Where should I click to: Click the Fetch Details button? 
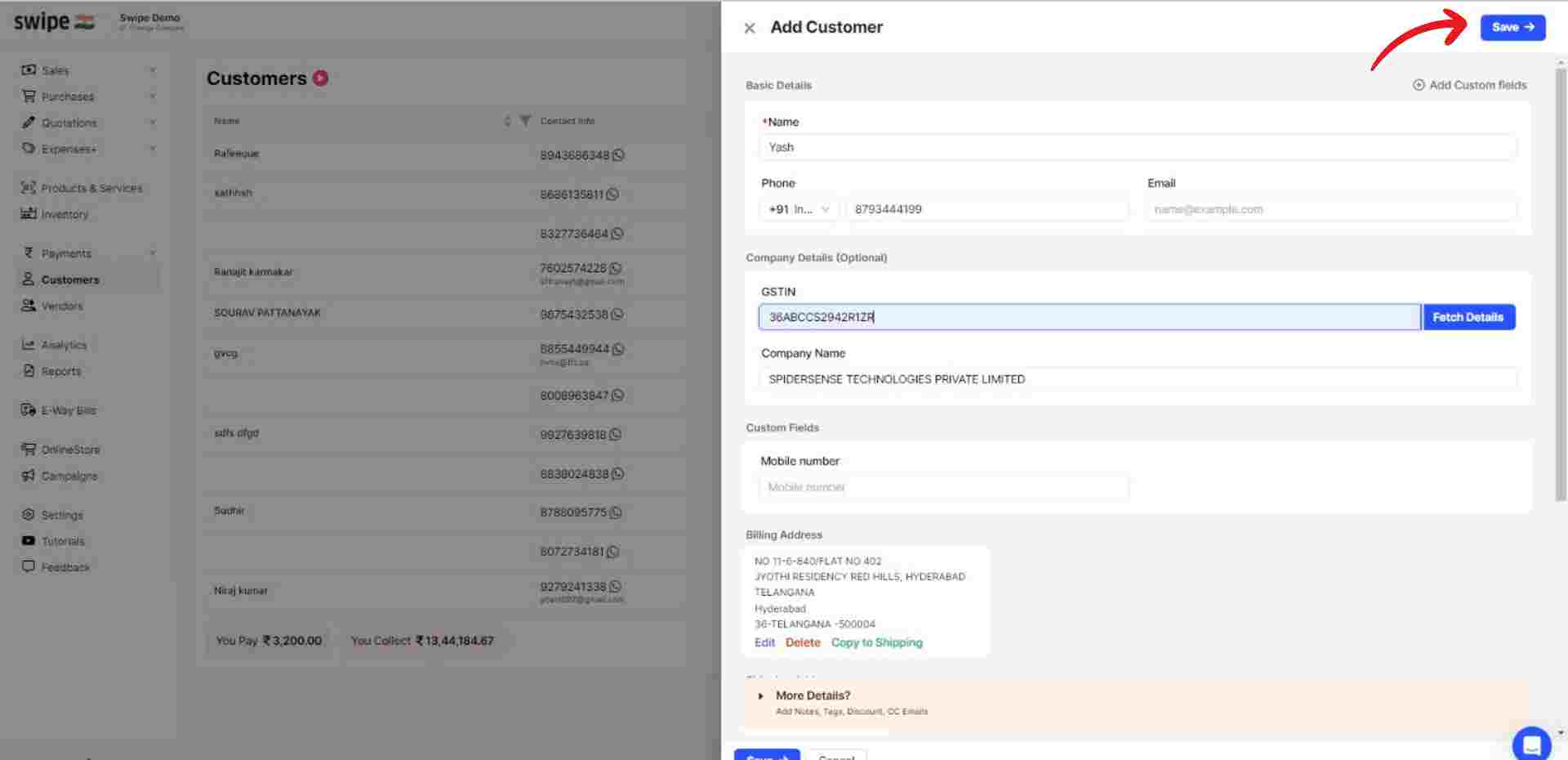(x=1468, y=317)
